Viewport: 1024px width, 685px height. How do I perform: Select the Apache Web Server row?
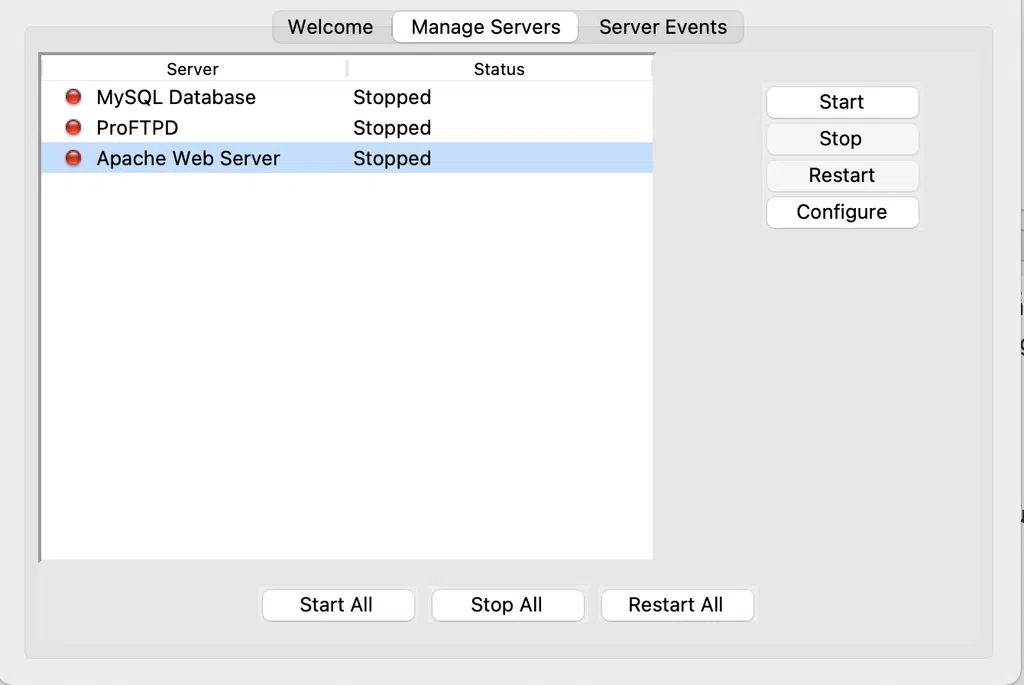pyautogui.click(x=347, y=158)
